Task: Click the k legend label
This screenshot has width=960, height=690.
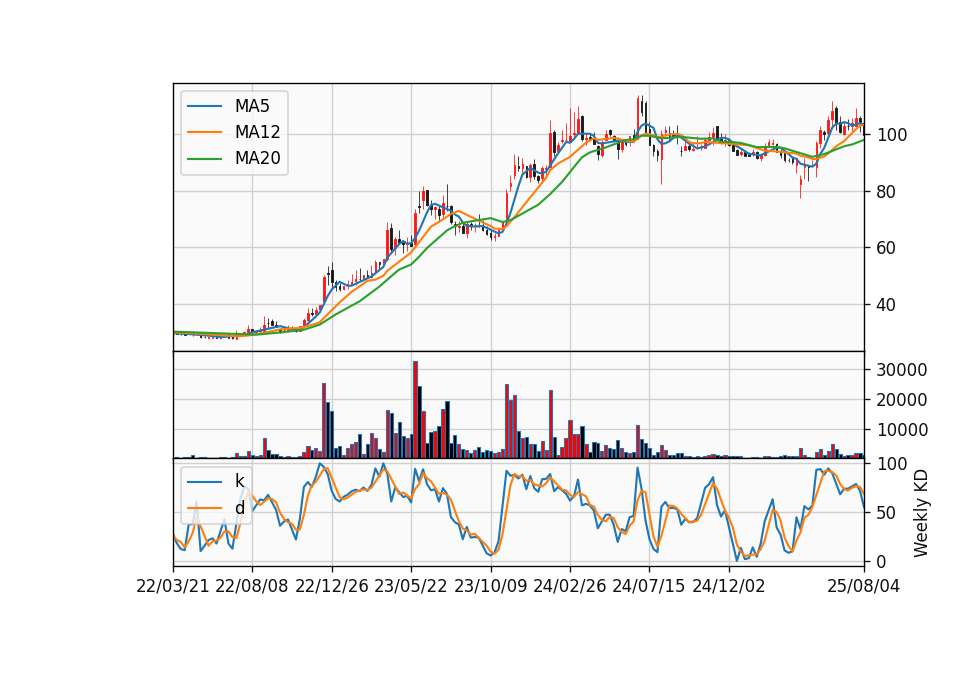Action: 239,481
